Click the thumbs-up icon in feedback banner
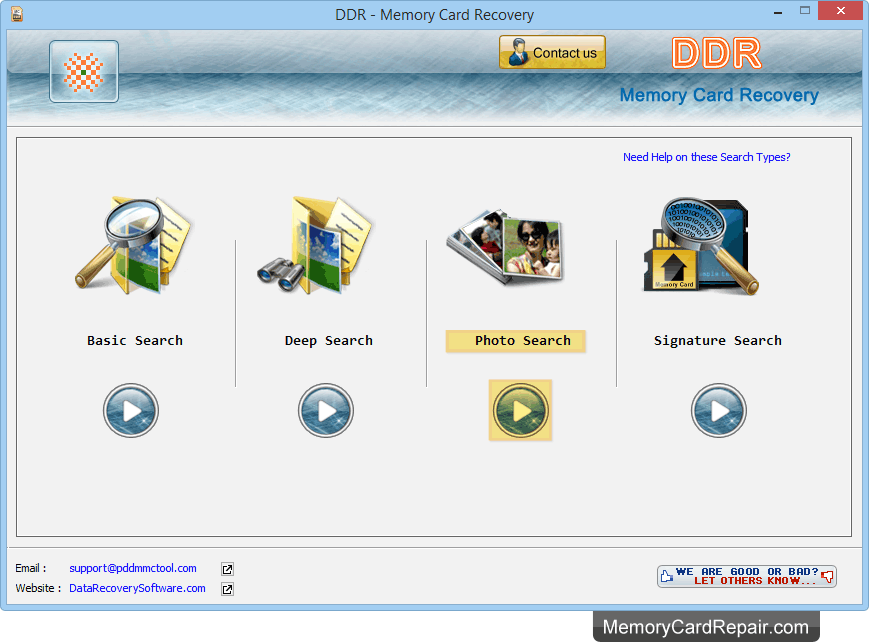 pos(665,576)
